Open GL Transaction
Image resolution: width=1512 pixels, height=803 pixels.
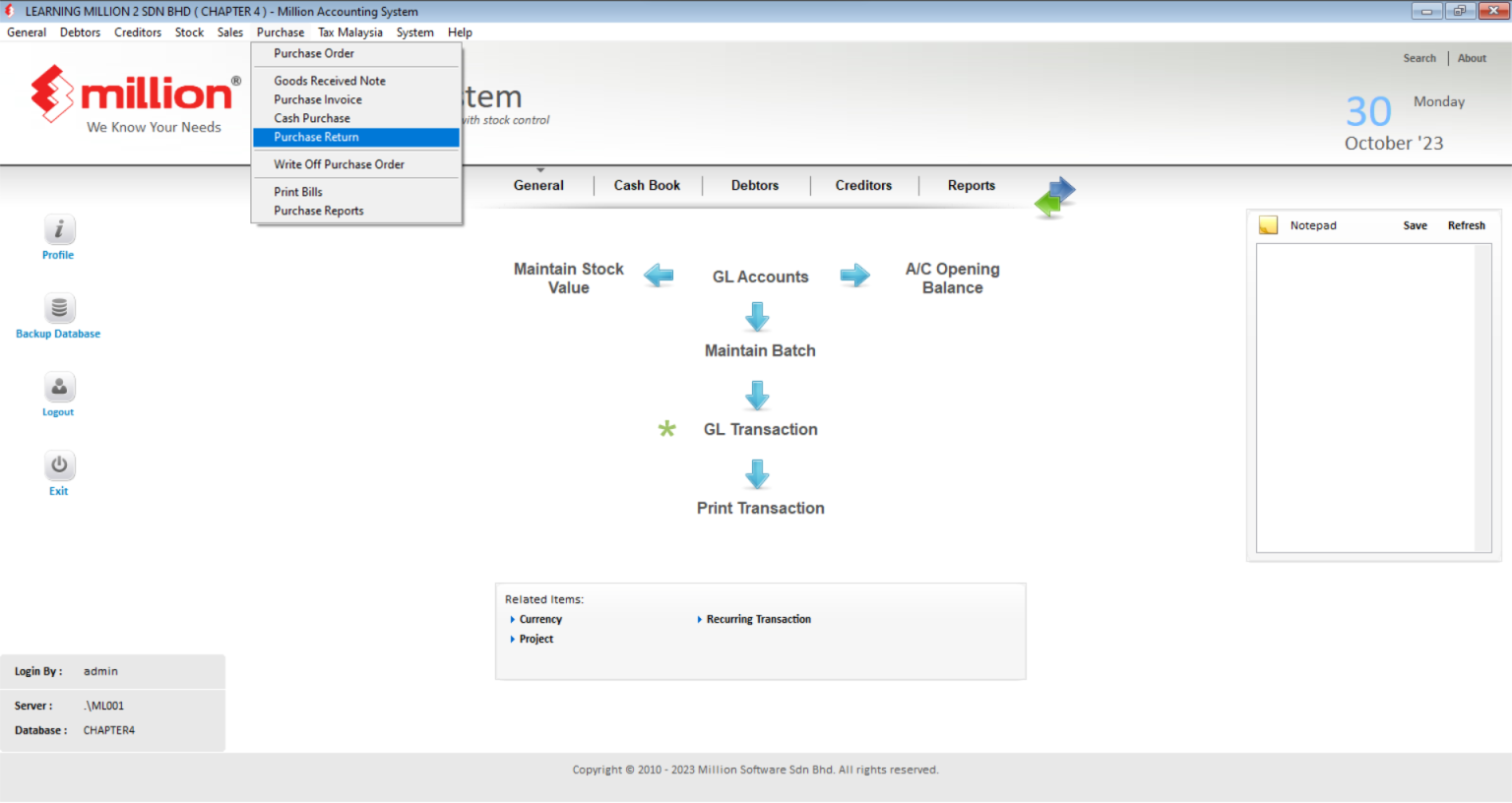[x=761, y=429]
